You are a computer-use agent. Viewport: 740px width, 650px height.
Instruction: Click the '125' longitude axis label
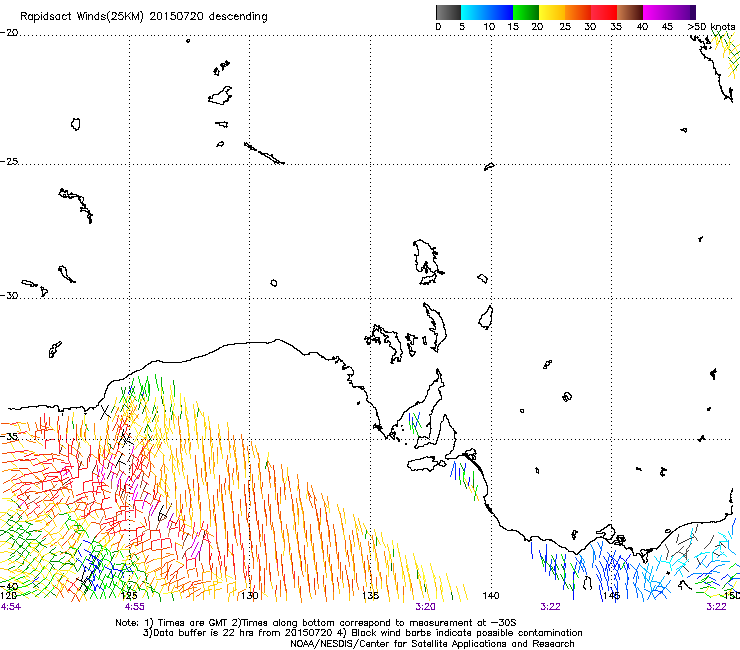pos(130,595)
